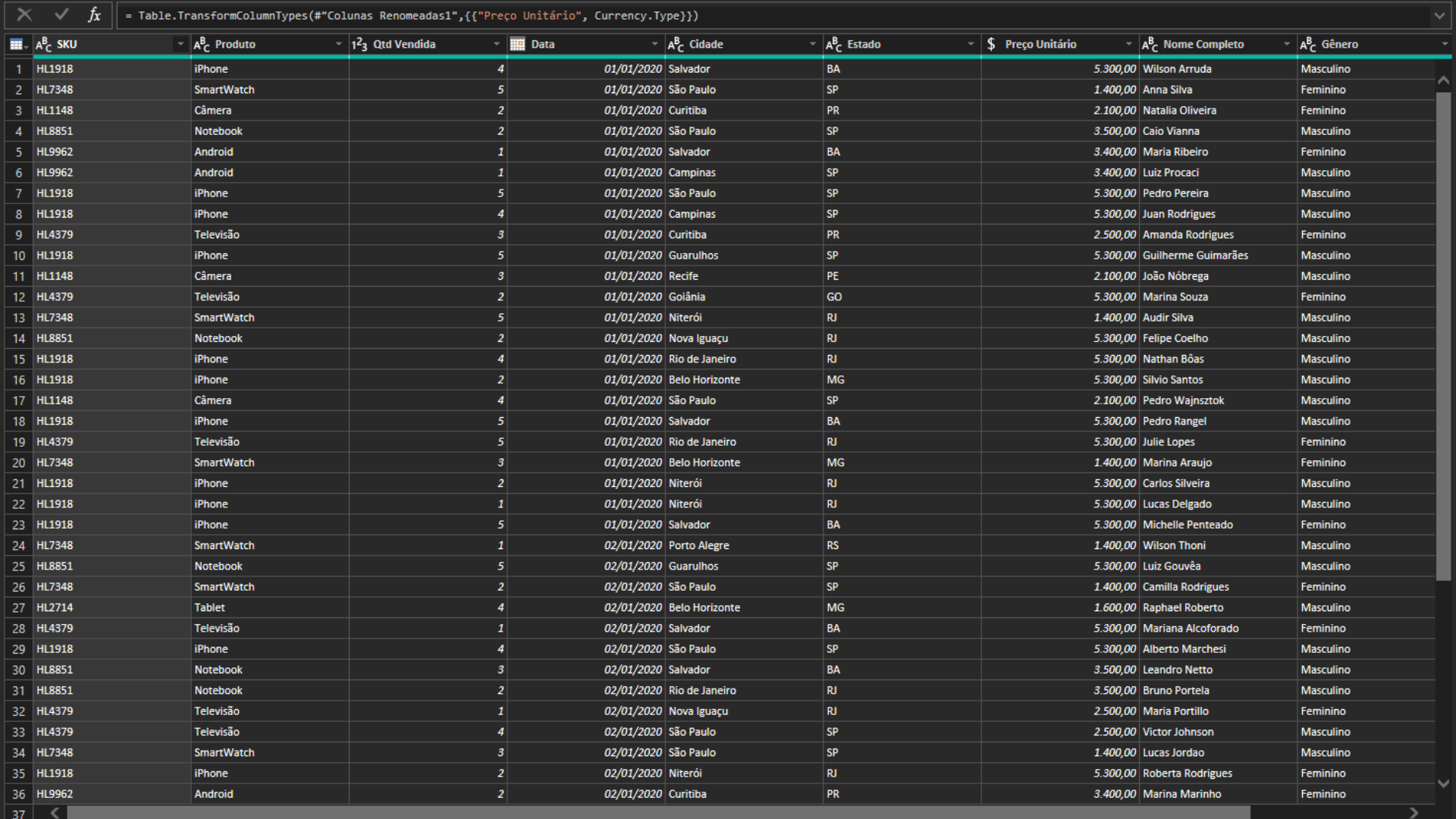Change Nome Completo column type icon
1456x819 pixels.
[x=1150, y=45]
